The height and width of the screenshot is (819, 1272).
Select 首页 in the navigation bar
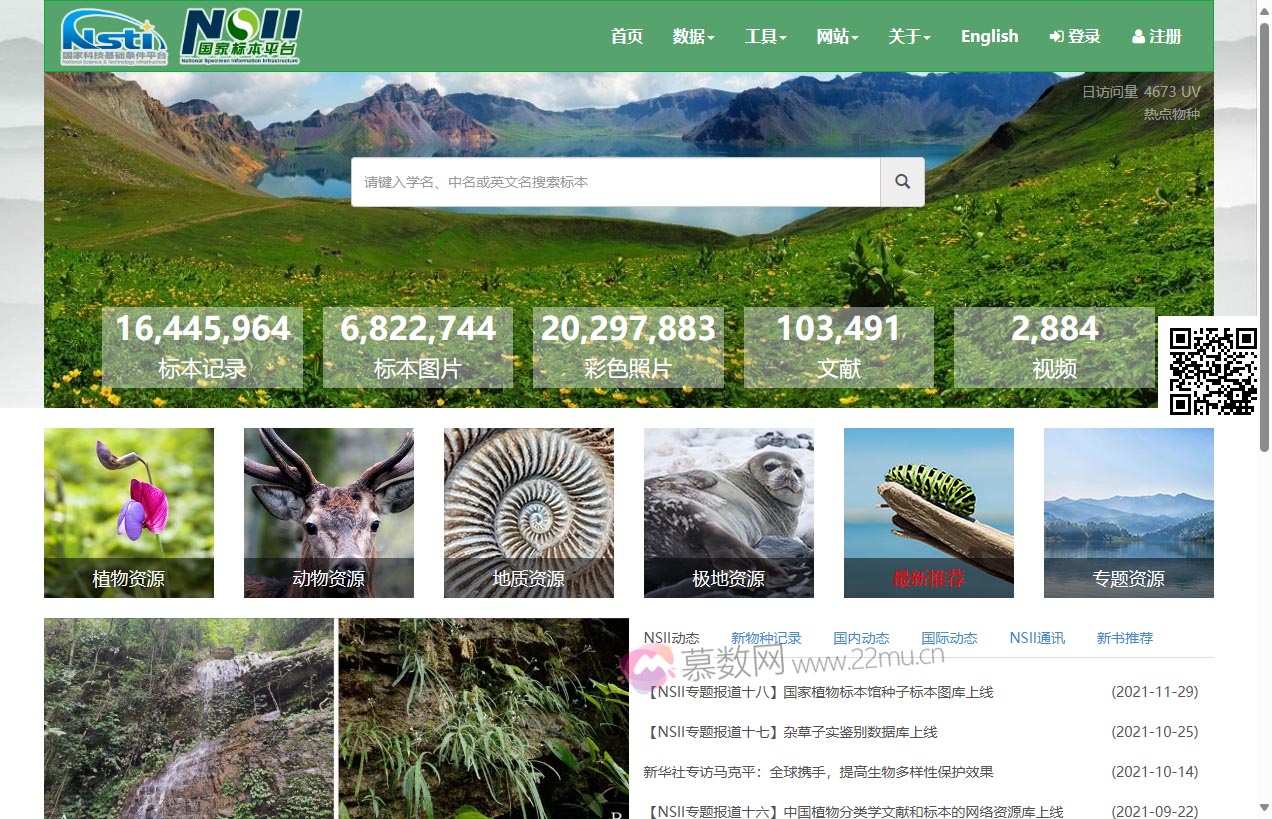[627, 36]
